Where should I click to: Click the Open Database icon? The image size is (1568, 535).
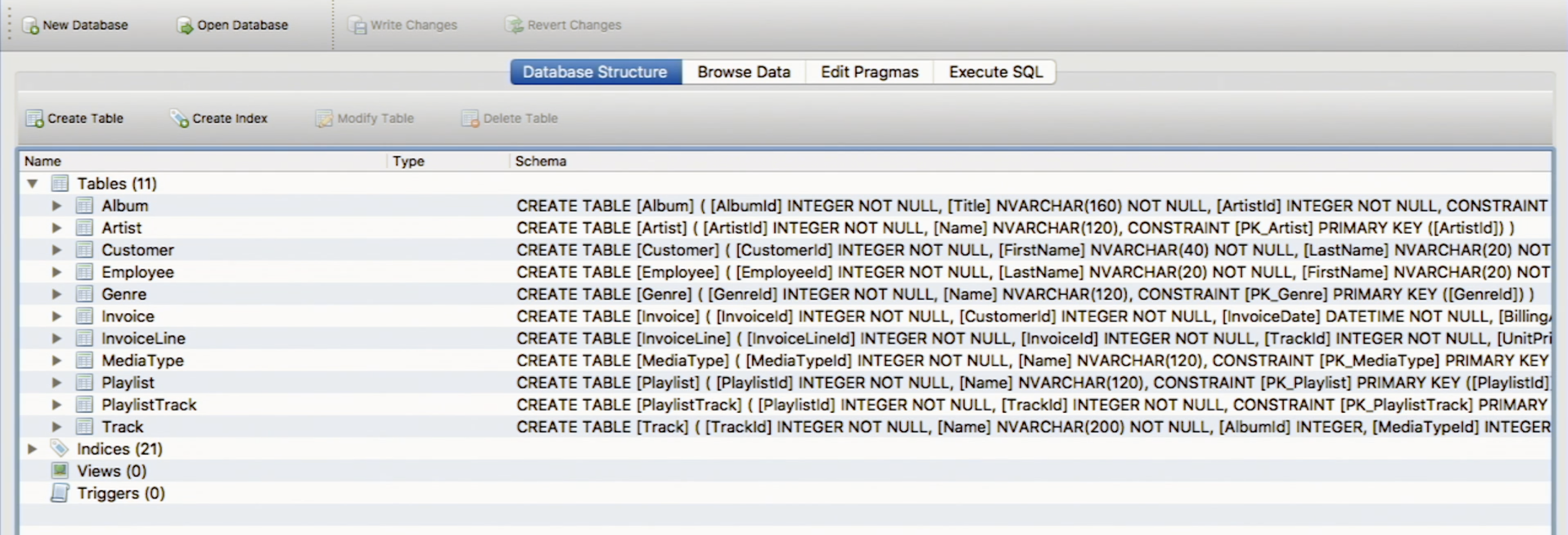[184, 26]
